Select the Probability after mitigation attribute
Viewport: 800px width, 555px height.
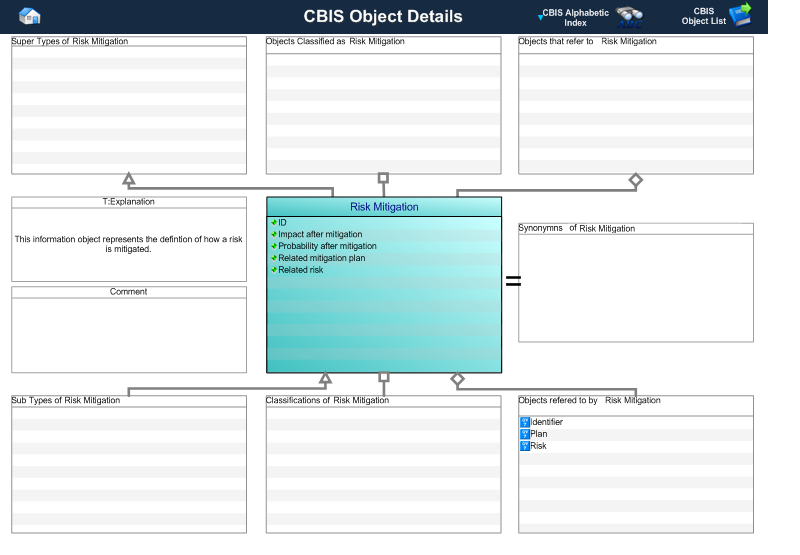point(327,246)
